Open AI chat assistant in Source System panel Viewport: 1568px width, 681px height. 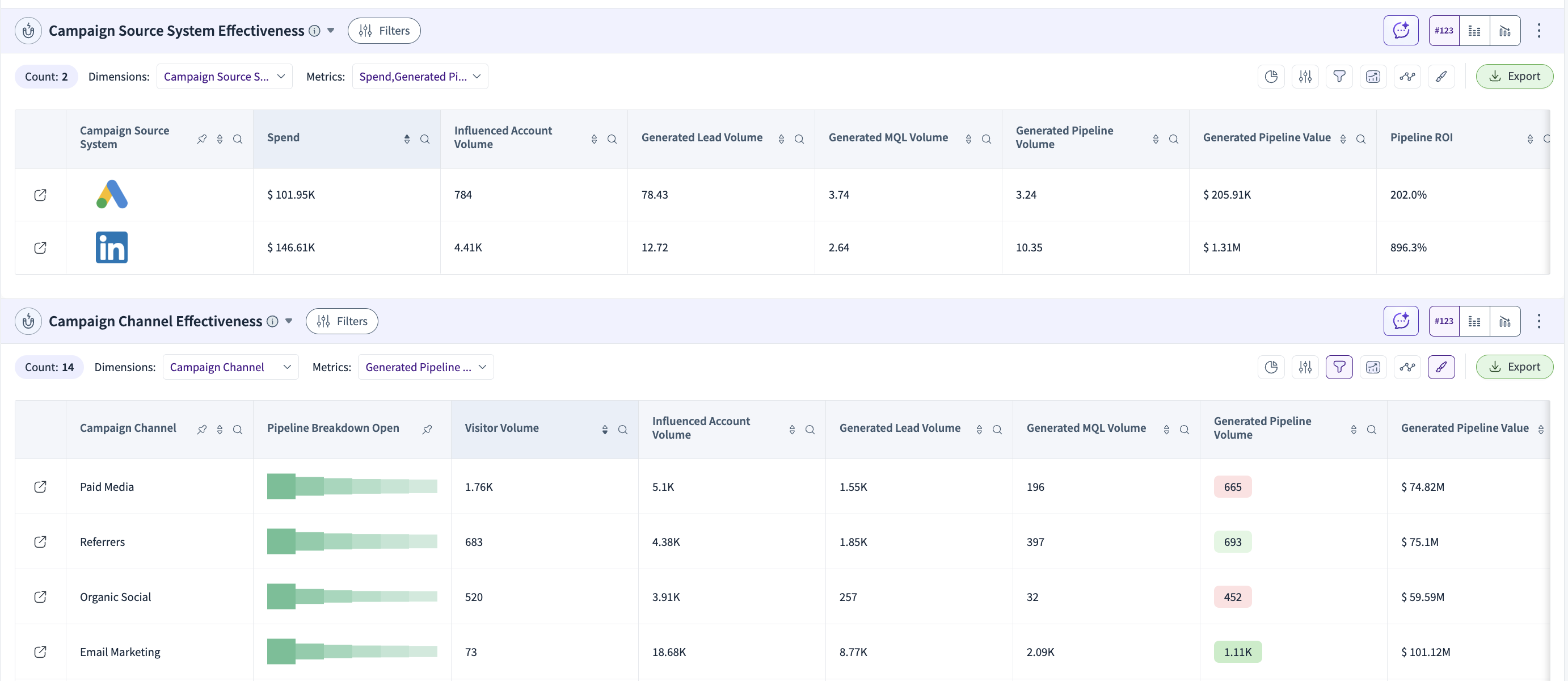pyautogui.click(x=1401, y=31)
